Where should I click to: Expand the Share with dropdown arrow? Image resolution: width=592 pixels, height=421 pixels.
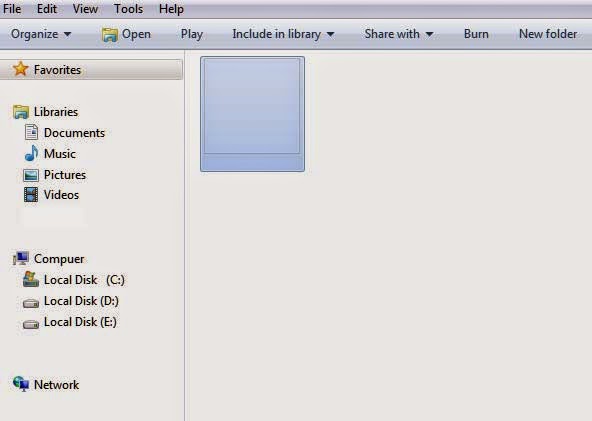coord(429,34)
